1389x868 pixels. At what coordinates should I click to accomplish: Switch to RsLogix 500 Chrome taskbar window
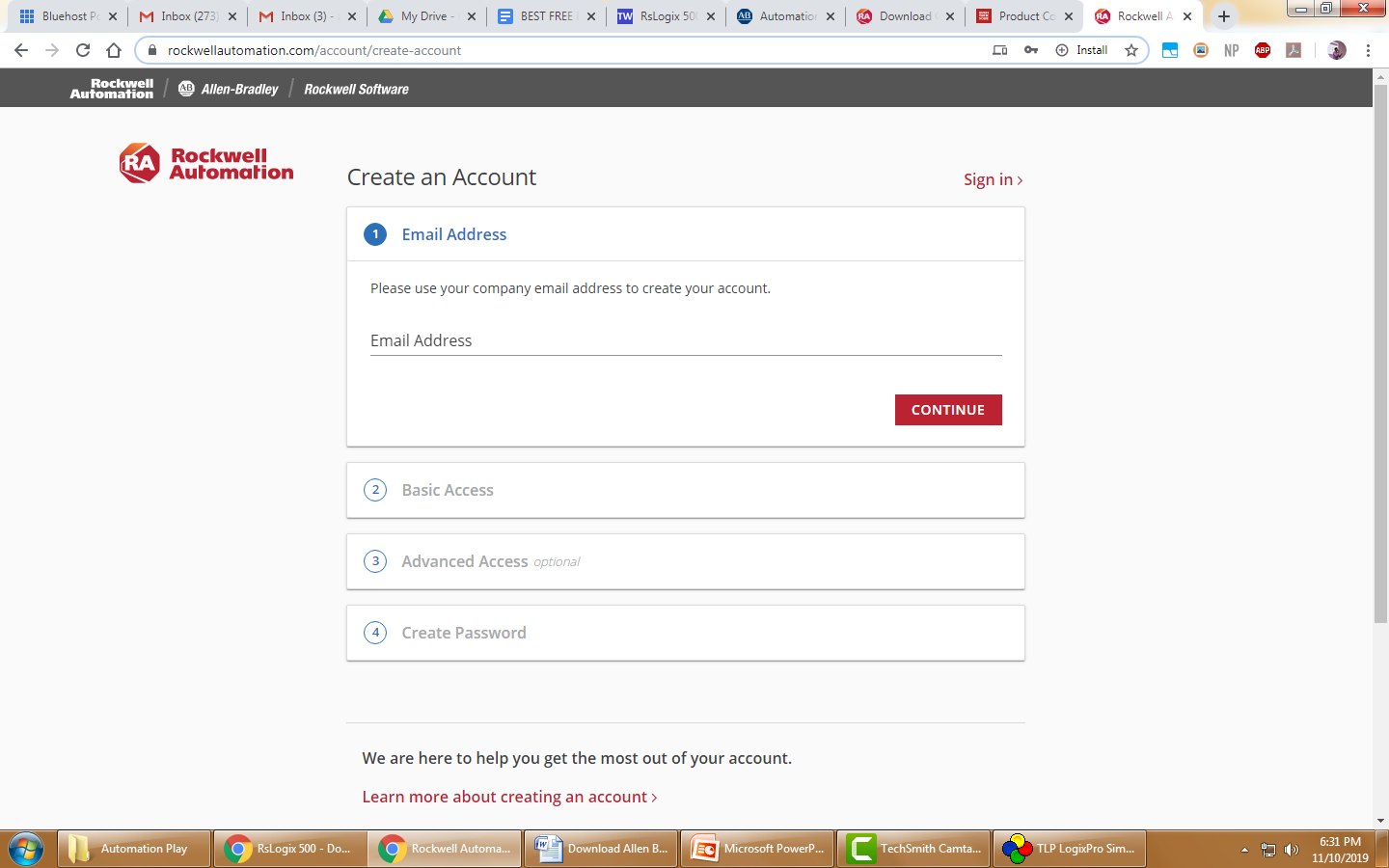tap(290, 849)
